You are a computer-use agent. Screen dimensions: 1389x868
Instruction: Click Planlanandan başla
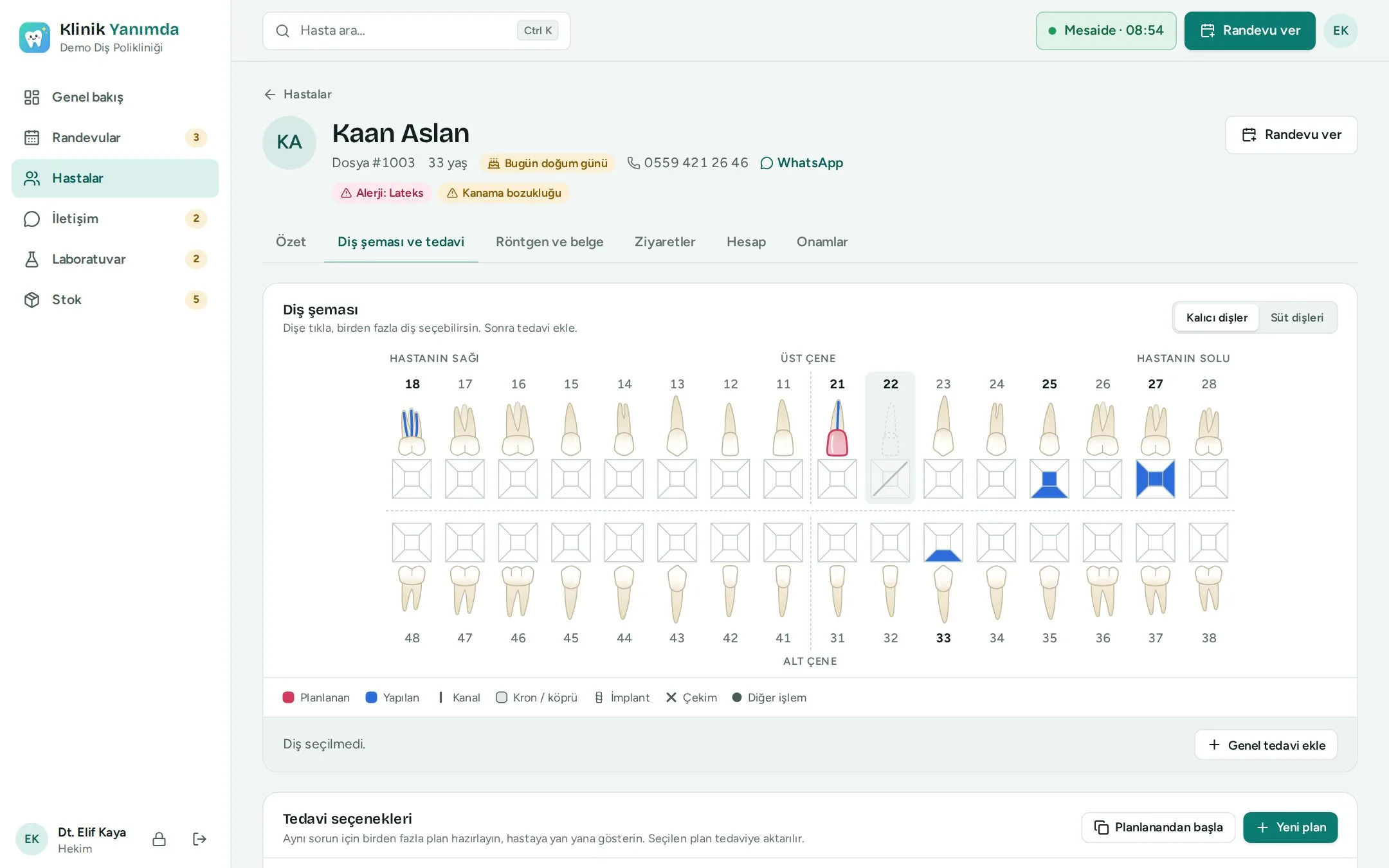point(1157,827)
